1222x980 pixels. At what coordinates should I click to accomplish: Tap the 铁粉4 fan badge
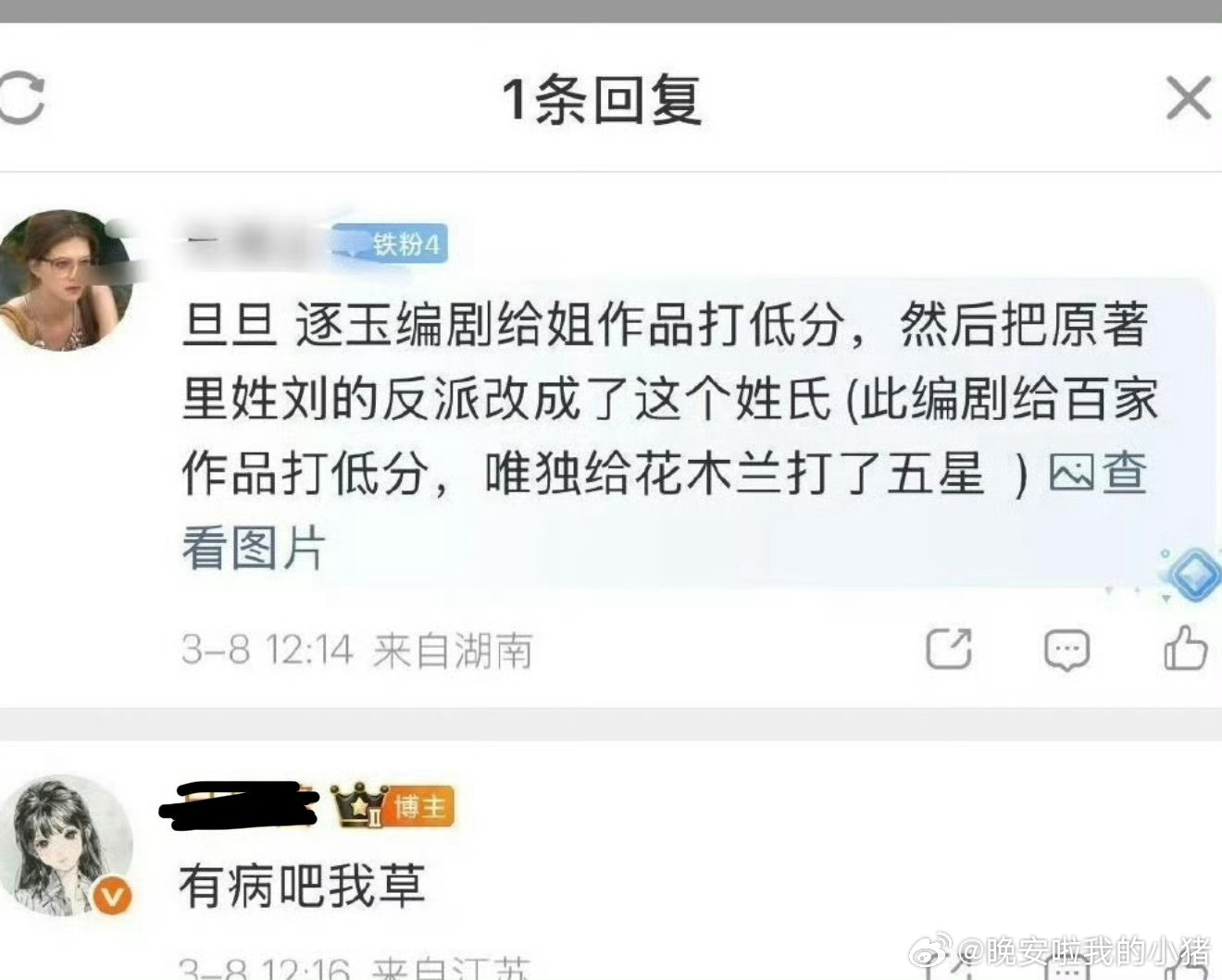390,244
